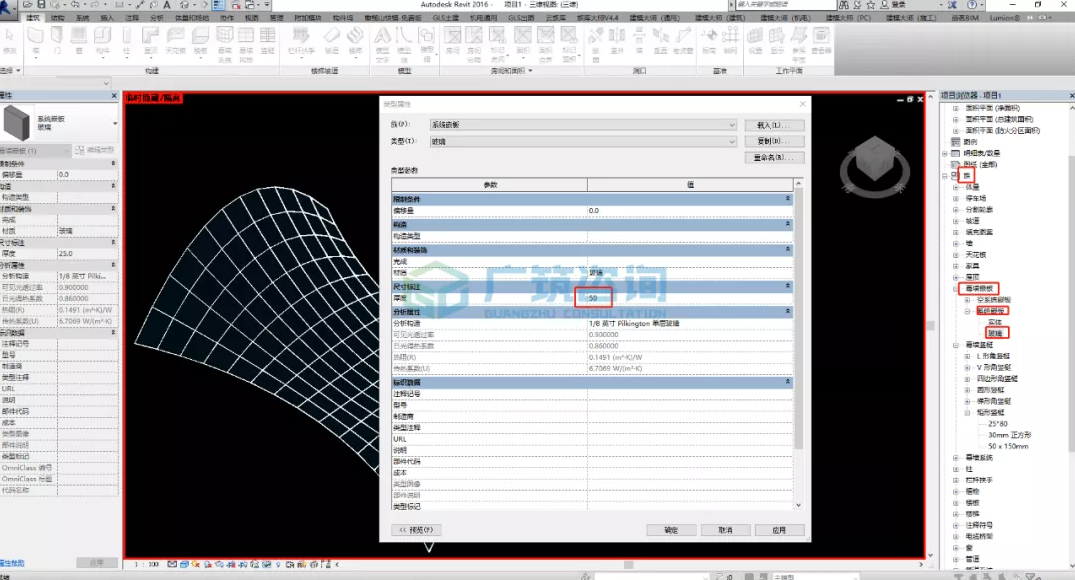
Task: Select the Mullion (竖梃) tool
Action: coord(267,40)
